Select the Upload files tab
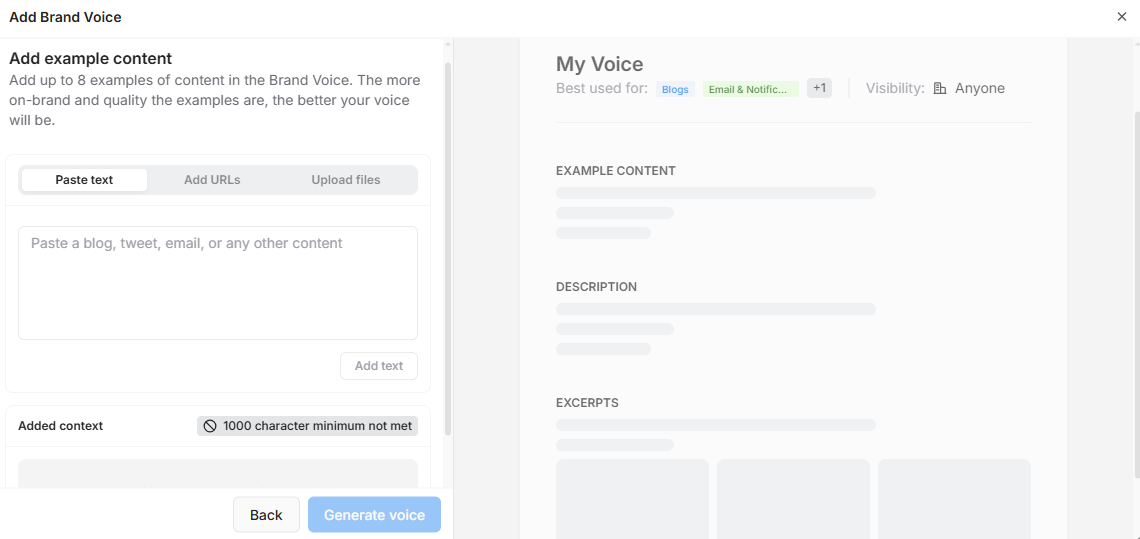Viewport: 1140px width, 539px height. (345, 180)
